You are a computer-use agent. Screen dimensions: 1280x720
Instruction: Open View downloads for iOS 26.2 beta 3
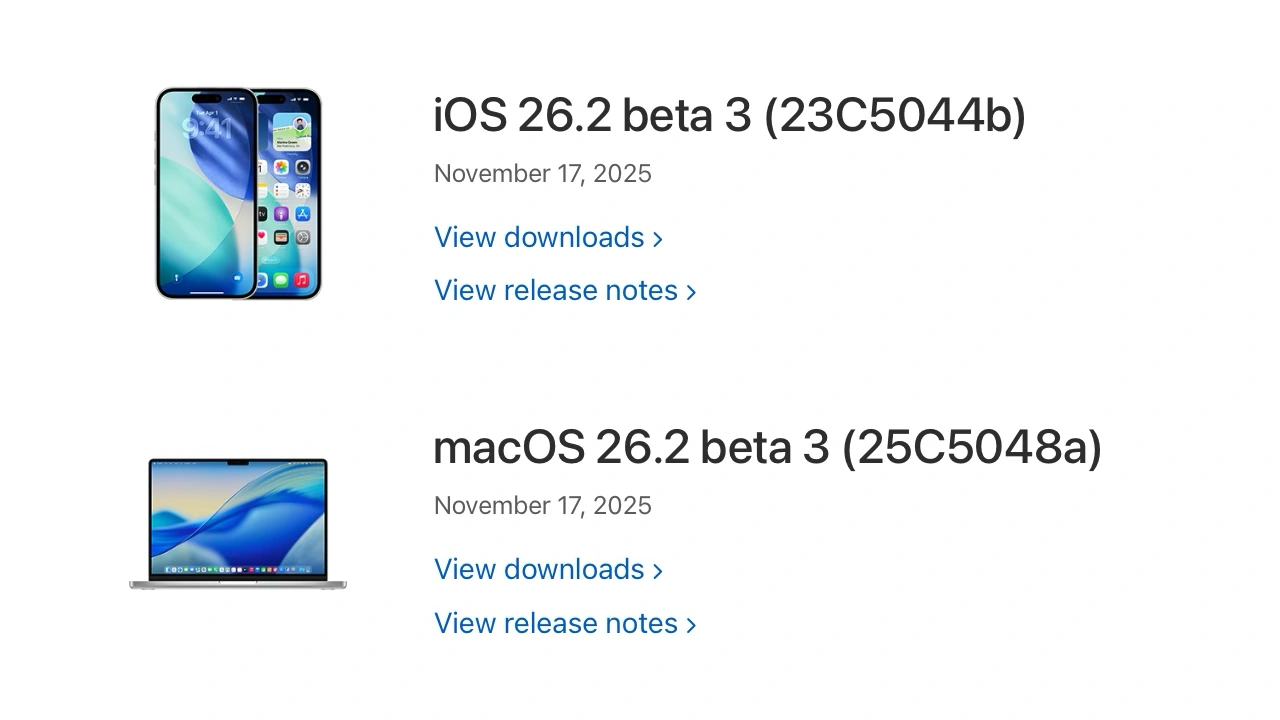(x=539, y=237)
